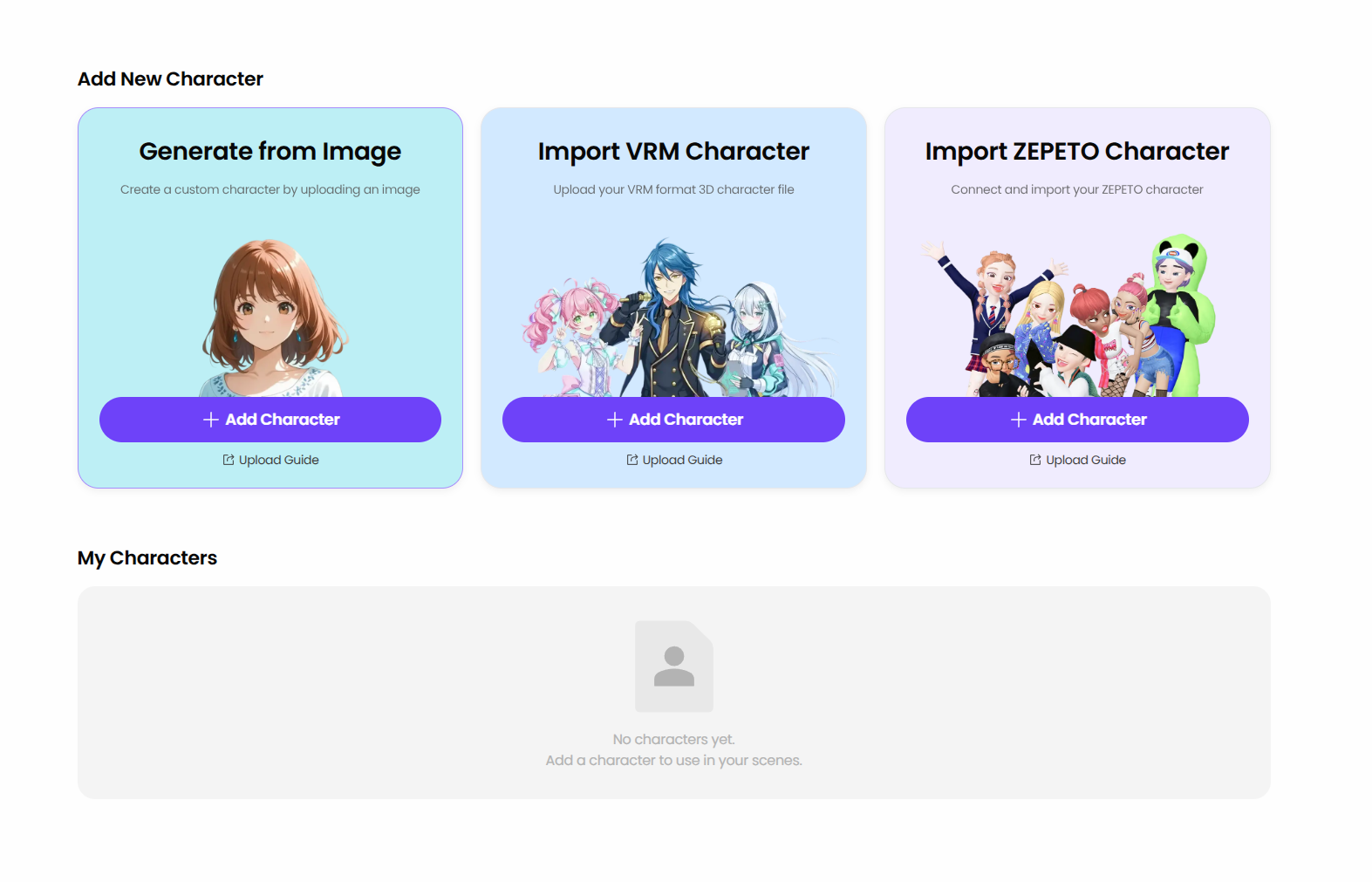Screen dimensions: 1372x882
Task: Click 'Upload your VRM format 3D character file'
Action: pyautogui.click(x=673, y=189)
